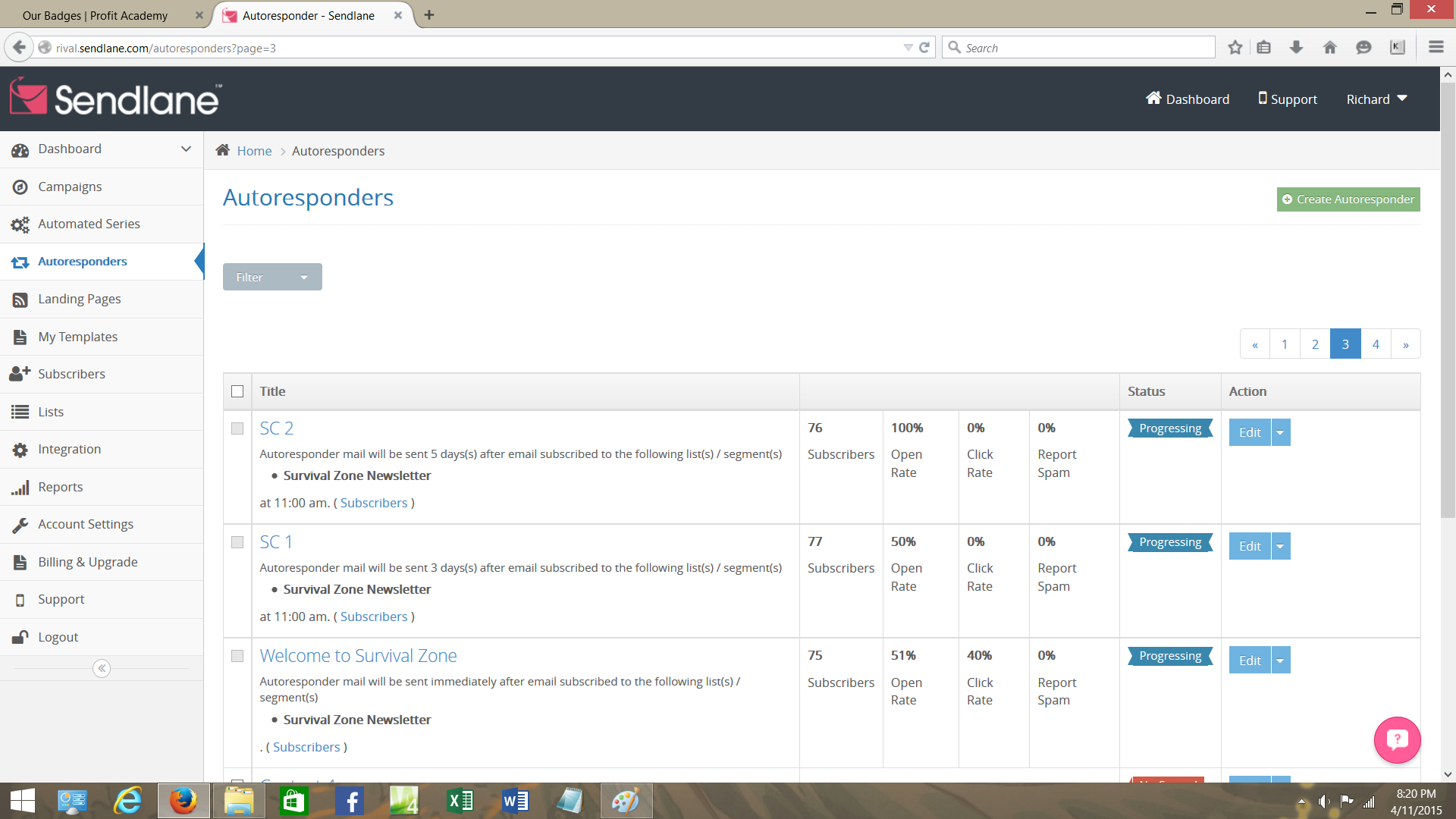Screen dimensions: 1456x819
Task: Go to pagination page 1
Action: (1284, 344)
